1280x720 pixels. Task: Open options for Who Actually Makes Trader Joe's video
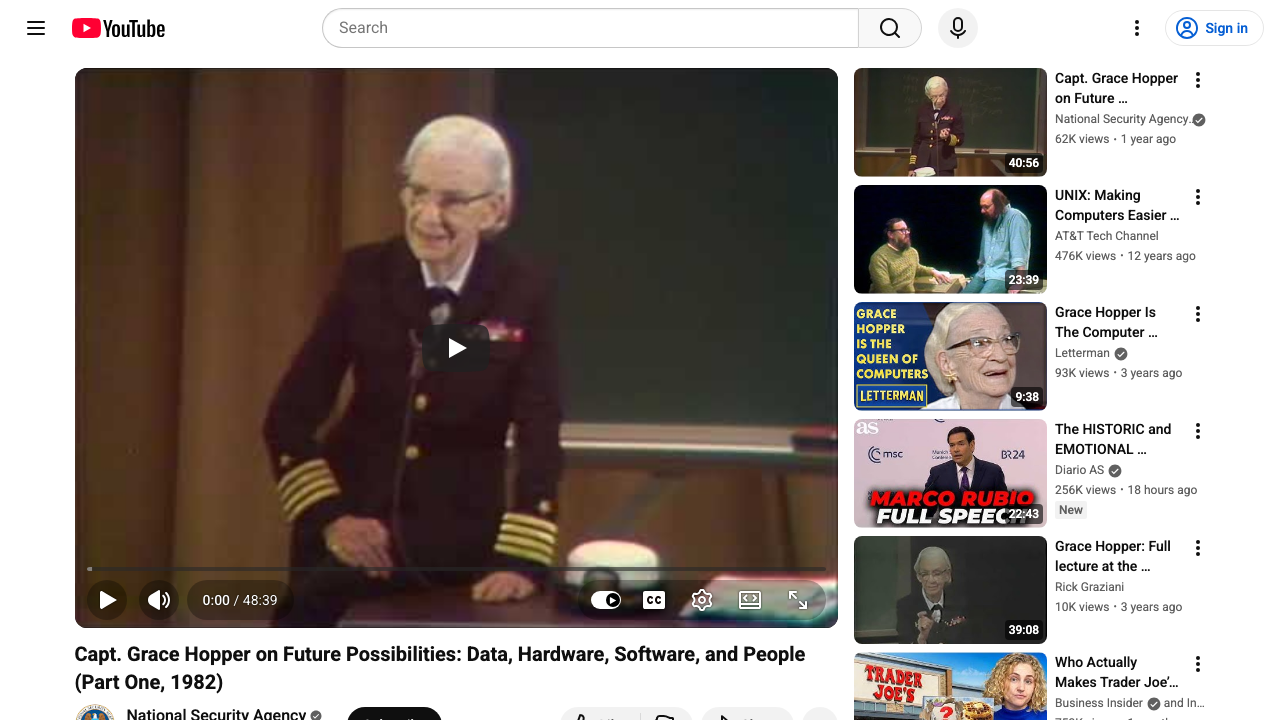pyautogui.click(x=1198, y=664)
